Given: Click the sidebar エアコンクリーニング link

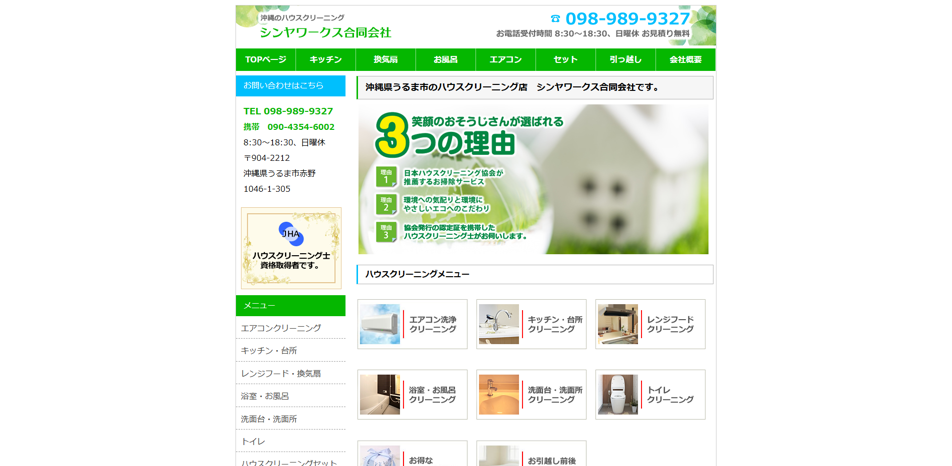Looking at the screenshot, I should click(281, 328).
